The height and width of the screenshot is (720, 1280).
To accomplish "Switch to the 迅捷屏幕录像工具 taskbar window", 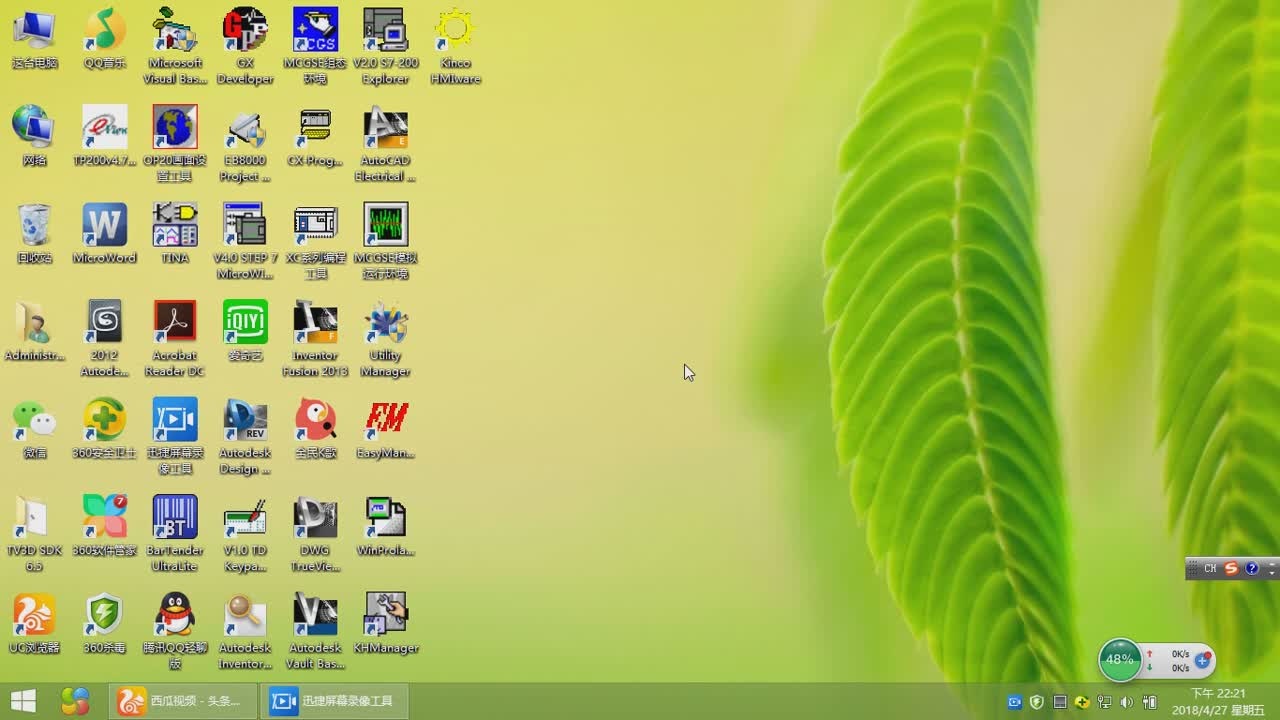I will [x=334, y=701].
